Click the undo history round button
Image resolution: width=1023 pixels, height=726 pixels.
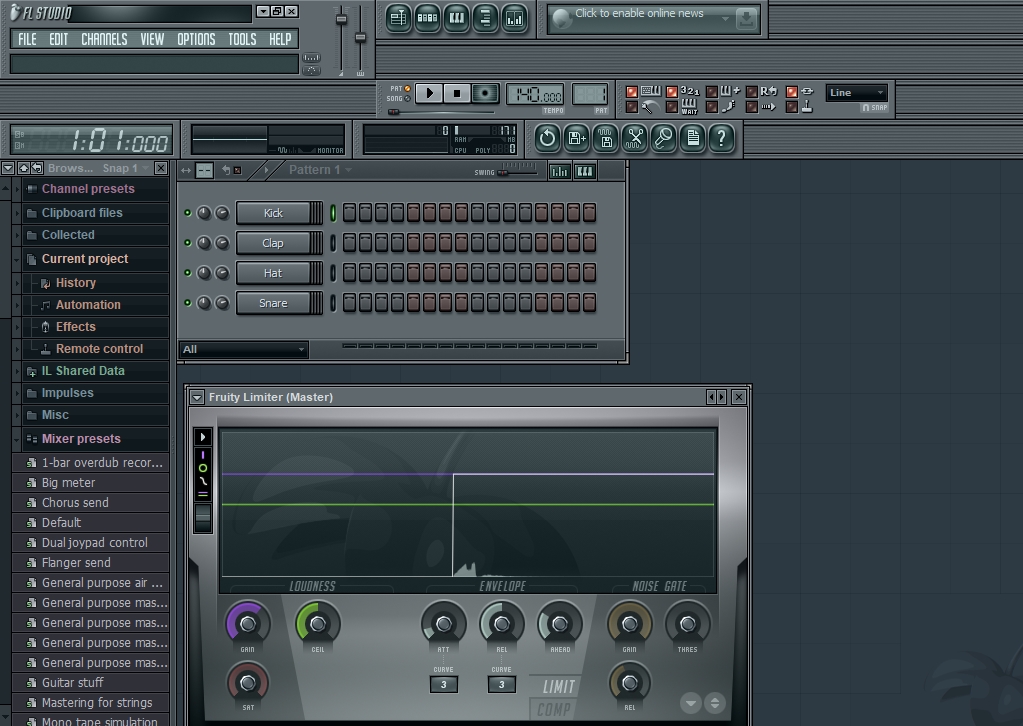[547, 138]
